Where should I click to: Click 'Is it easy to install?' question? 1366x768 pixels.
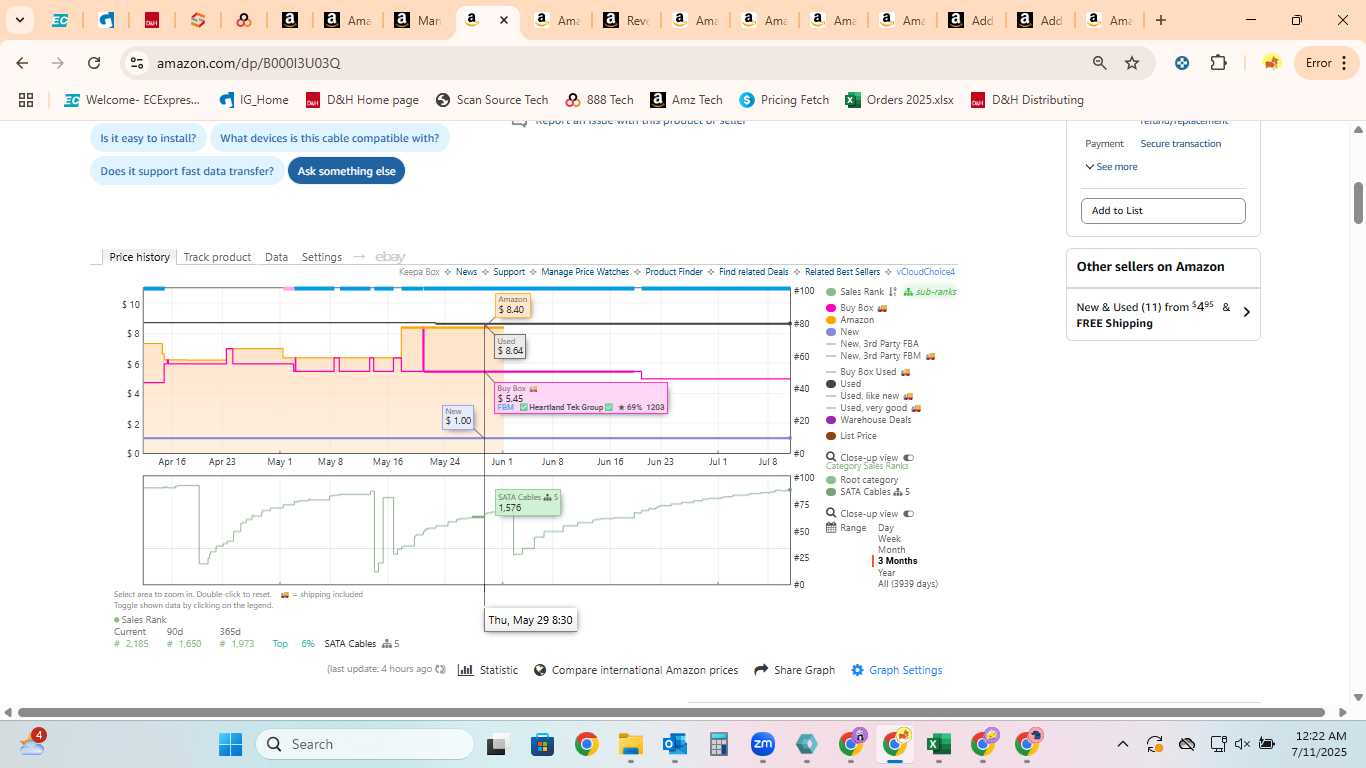148,138
